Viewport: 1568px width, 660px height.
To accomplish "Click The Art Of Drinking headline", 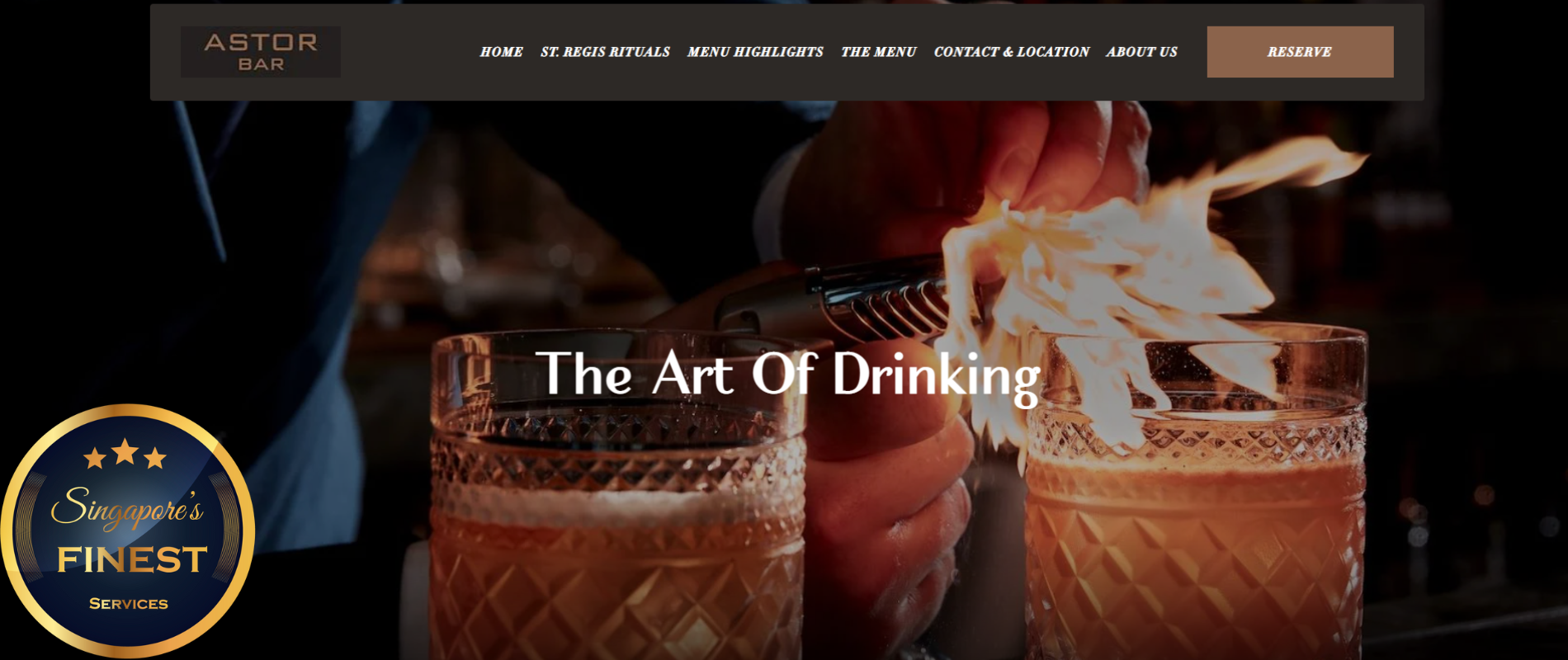I will (788, 375).
